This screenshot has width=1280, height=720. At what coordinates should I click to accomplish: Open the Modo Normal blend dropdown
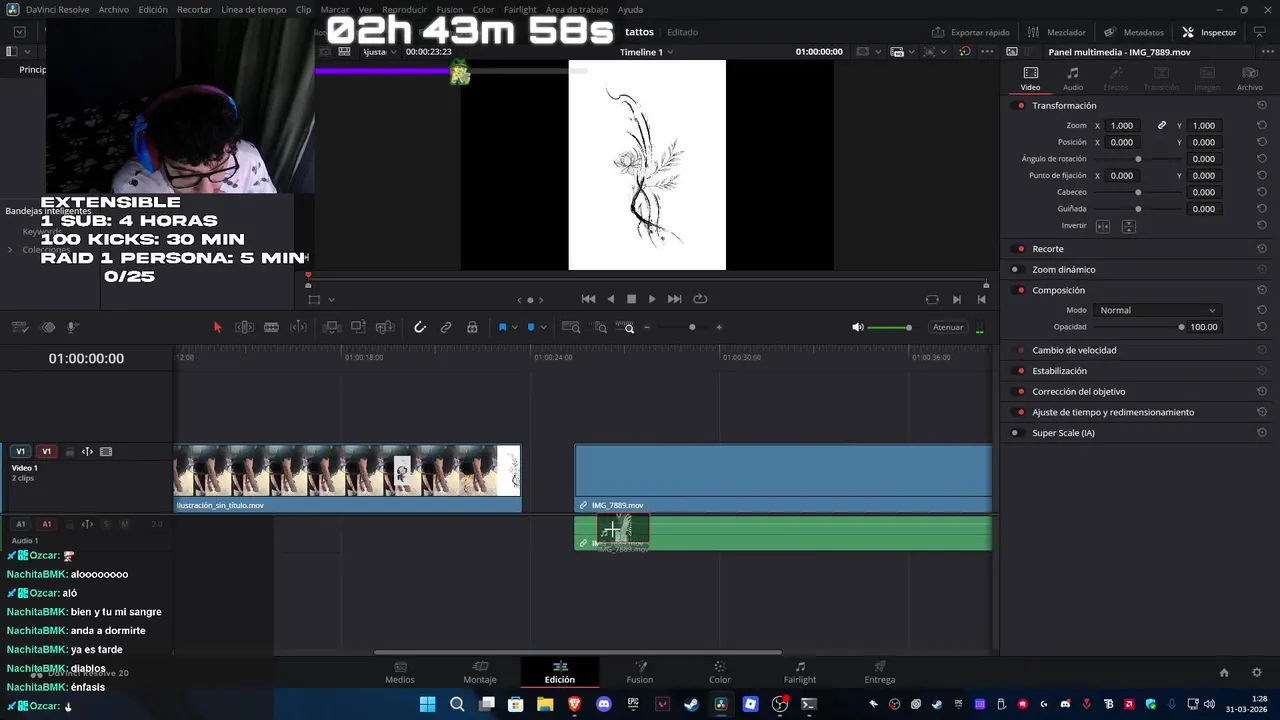[x=1156, y=310]
